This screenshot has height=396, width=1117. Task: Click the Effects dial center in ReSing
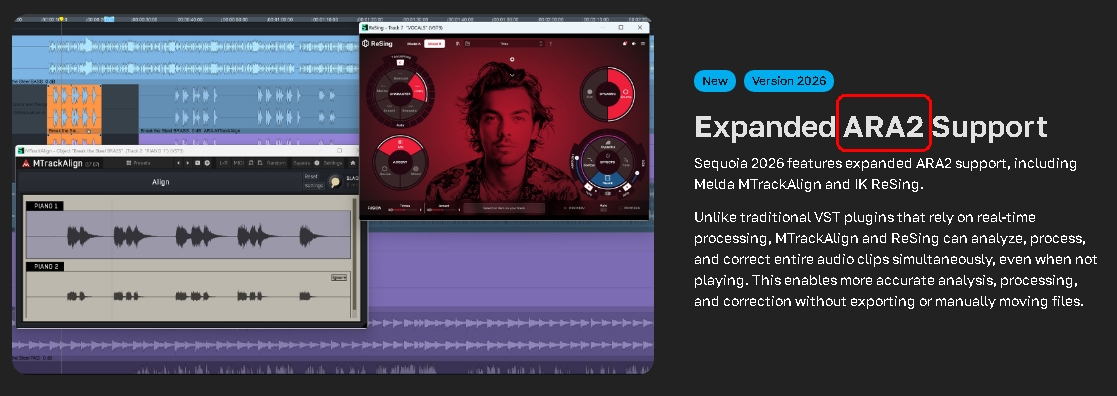608,162
